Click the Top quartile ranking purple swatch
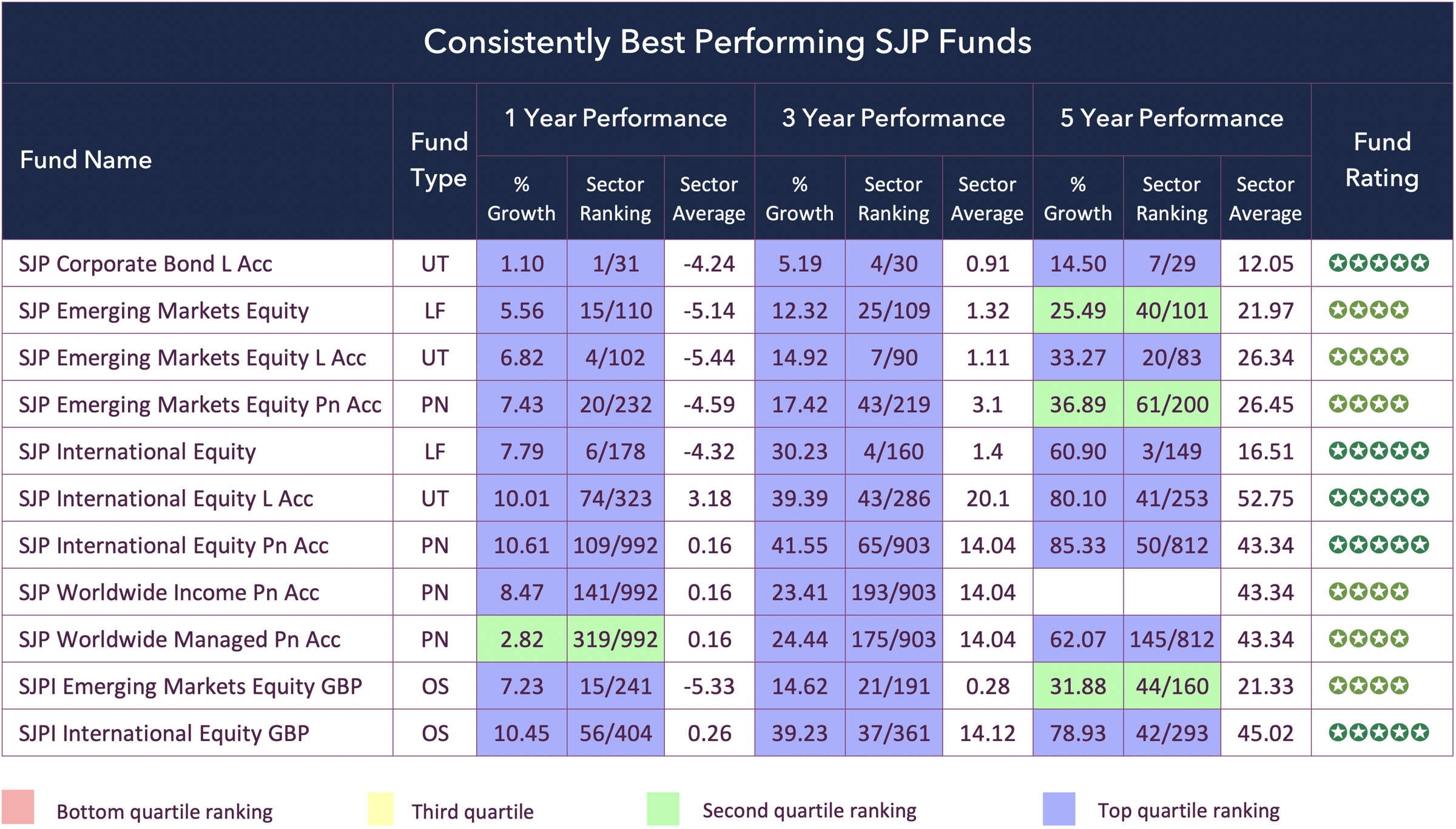This screenshot has width=1456, height=829. click(1059, 809)
